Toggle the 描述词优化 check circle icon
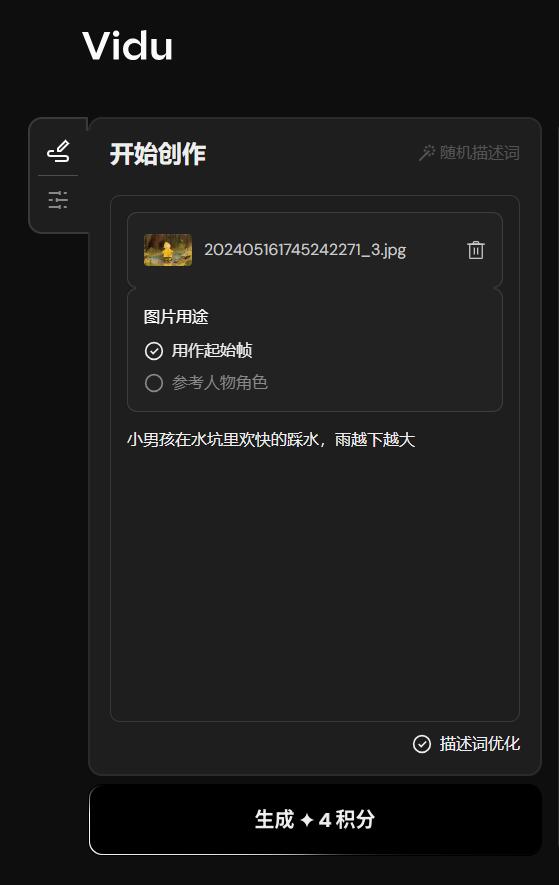Screen dimensions: 559x885 pyautogui.click(x=422, y=744)
